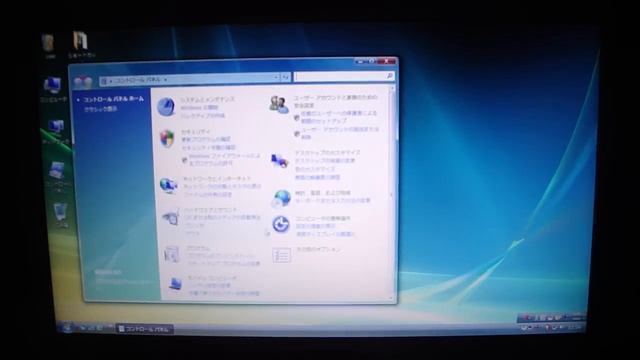The image size is (640, 360).
Task: Open the Hardware and Sound icon
Action: point(171,218)
